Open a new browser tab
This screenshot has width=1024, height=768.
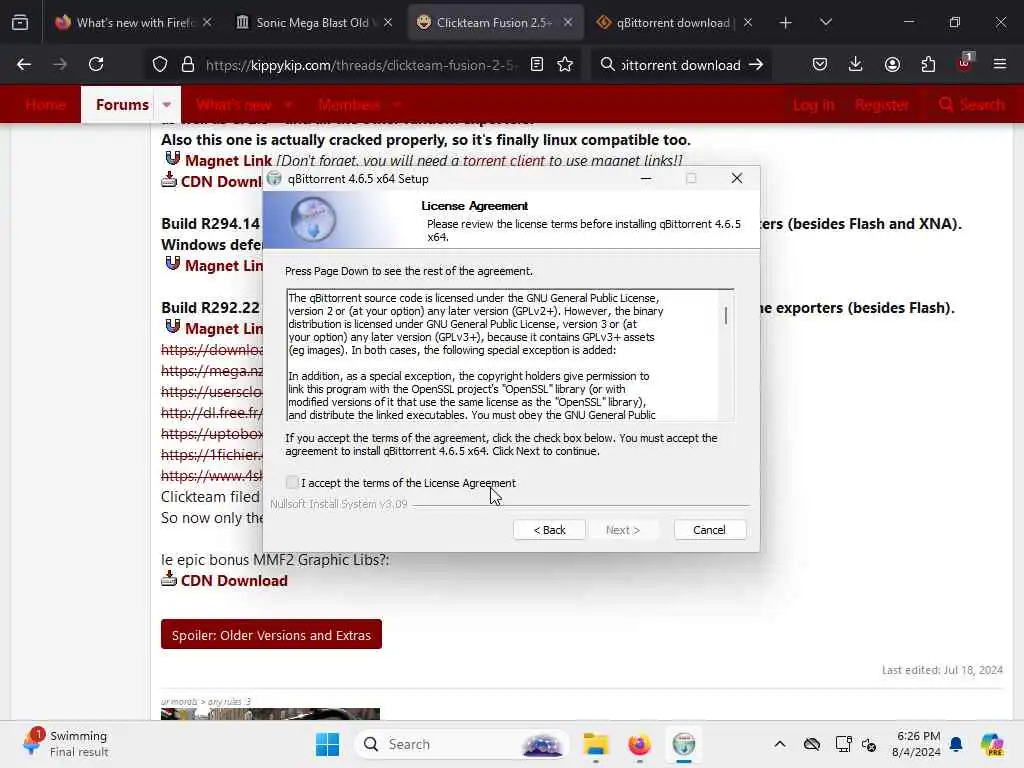785,23
